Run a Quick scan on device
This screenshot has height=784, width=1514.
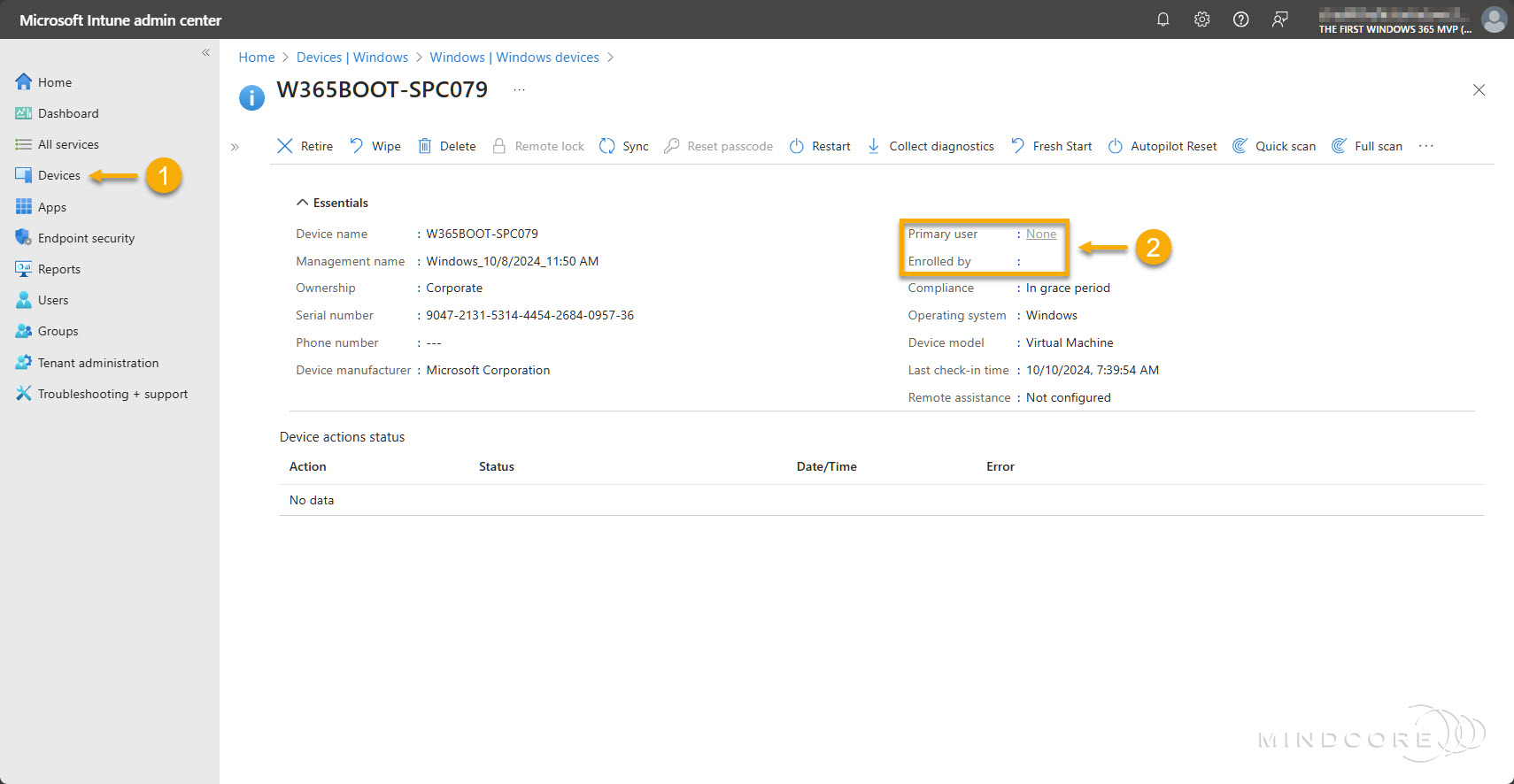1274,146
